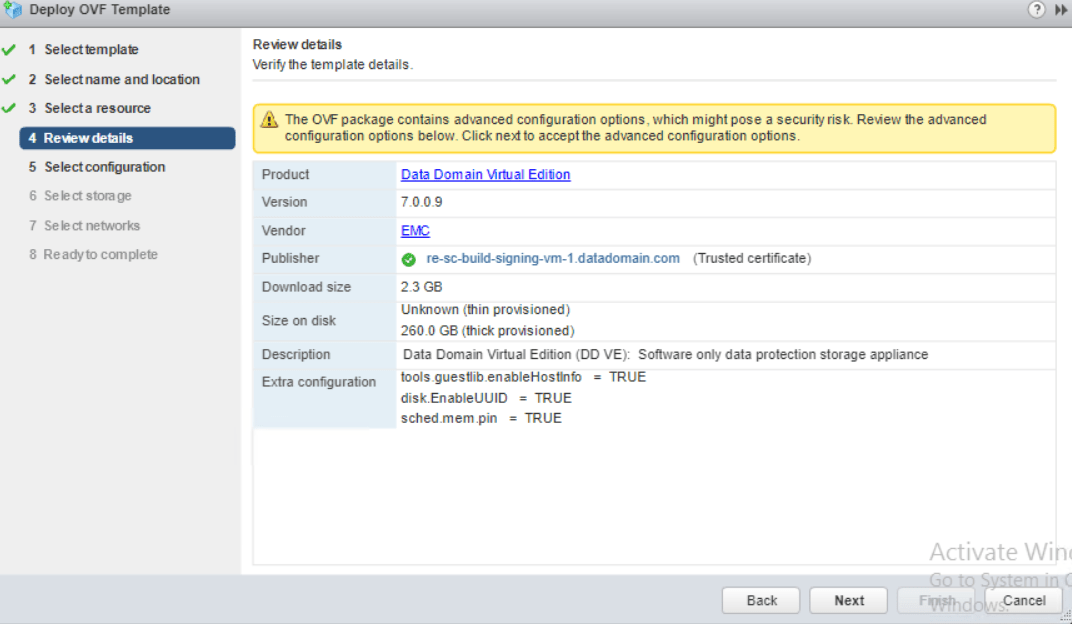Image resolution: width=1072 pixels, height=624 pixels.
Task: Click the sched.mem.pin = TRUE line
Action: coord(481,418)
